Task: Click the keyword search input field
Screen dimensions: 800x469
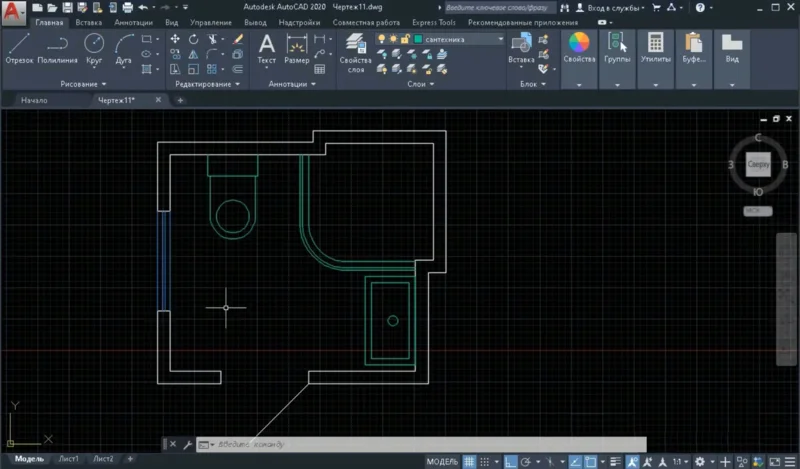Action: coord(498,7)
